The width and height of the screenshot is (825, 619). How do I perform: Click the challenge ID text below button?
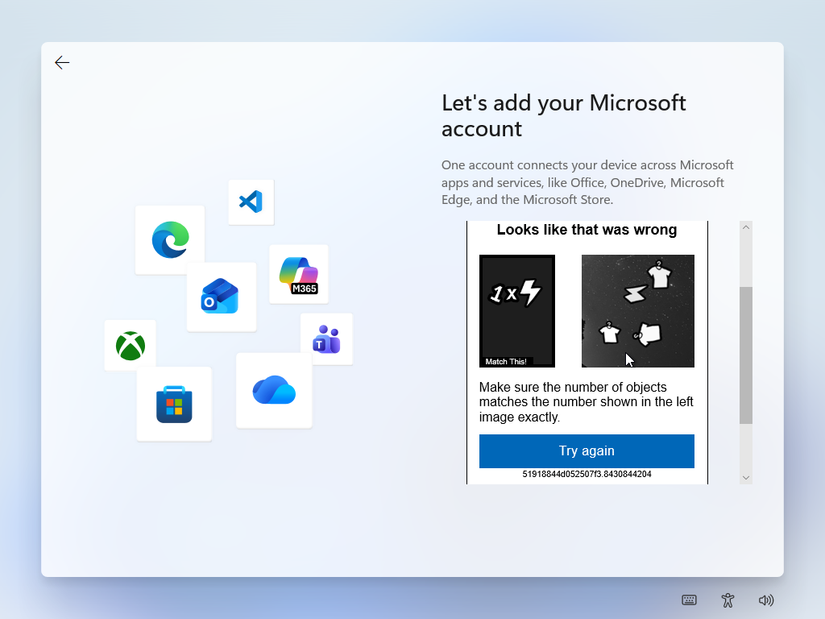tap(587, 474)
